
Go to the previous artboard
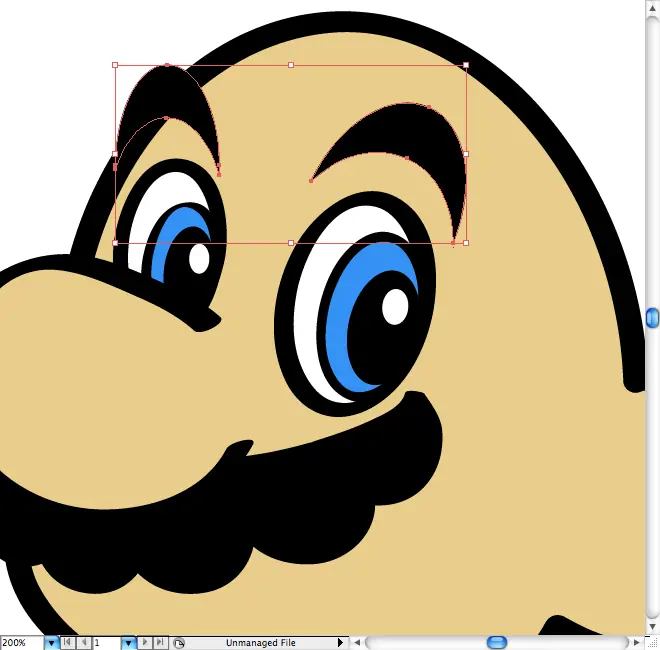coord(84,642)
